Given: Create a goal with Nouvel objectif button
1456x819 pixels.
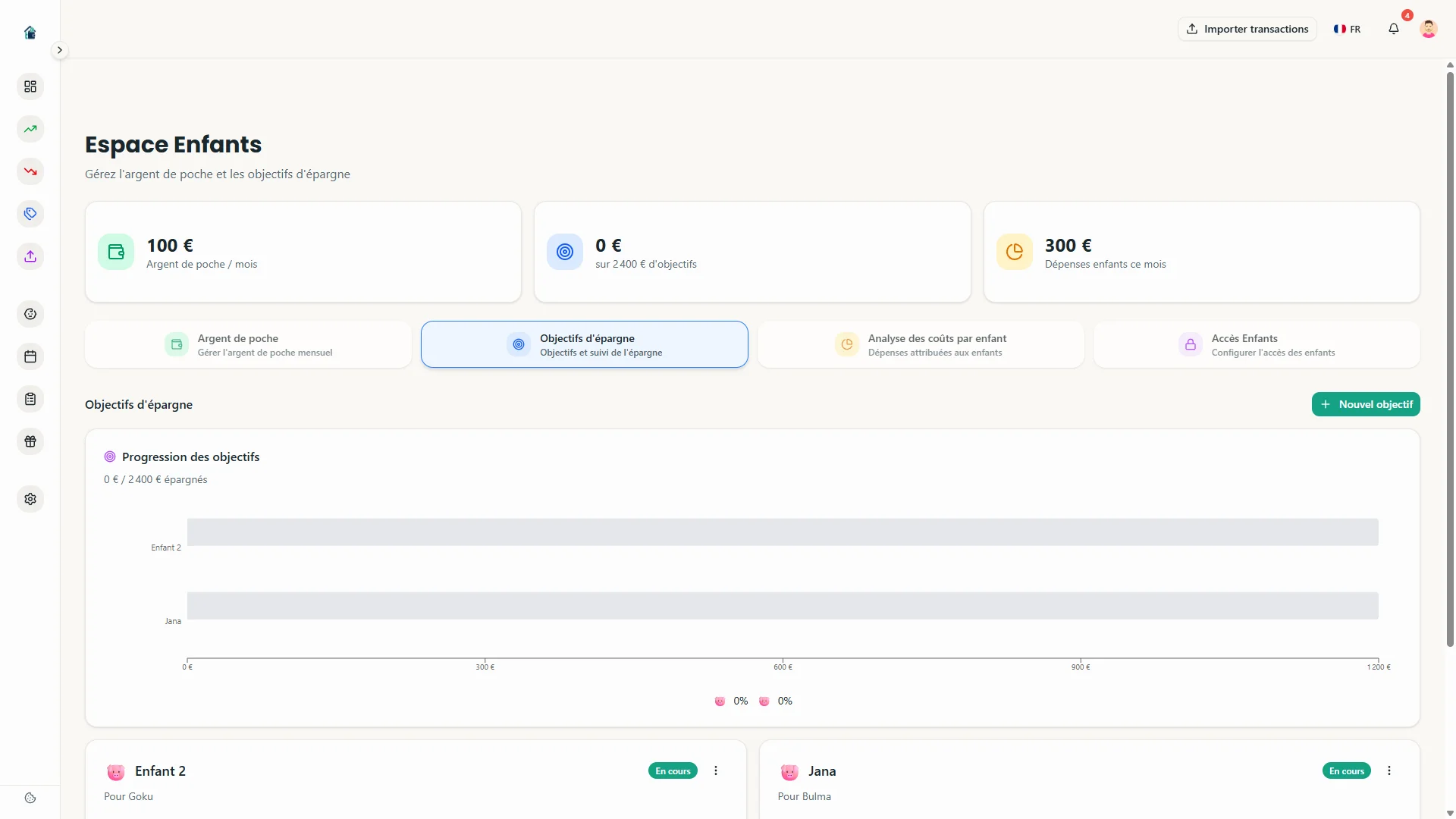Looking at the screenshot, I should click(x=1366, y=404).
